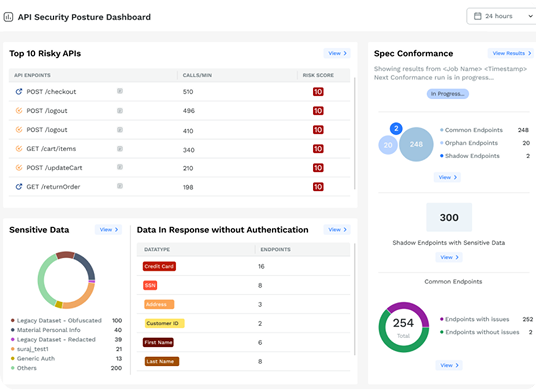Select the Credit Card datatype tag
This screenshot has height=390, width=540.
pos(159,266)
